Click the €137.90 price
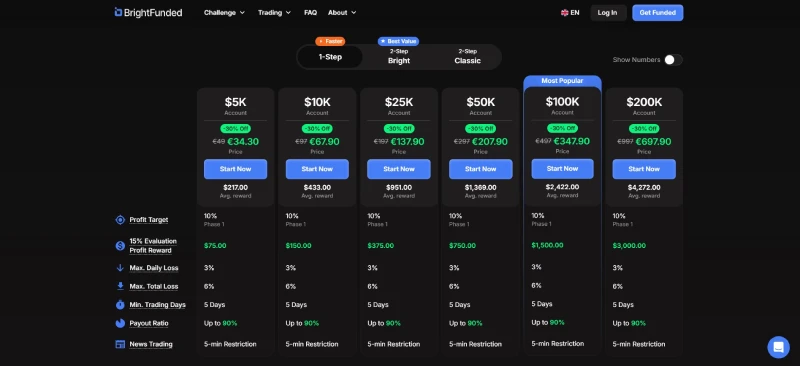 coord(408,142)
